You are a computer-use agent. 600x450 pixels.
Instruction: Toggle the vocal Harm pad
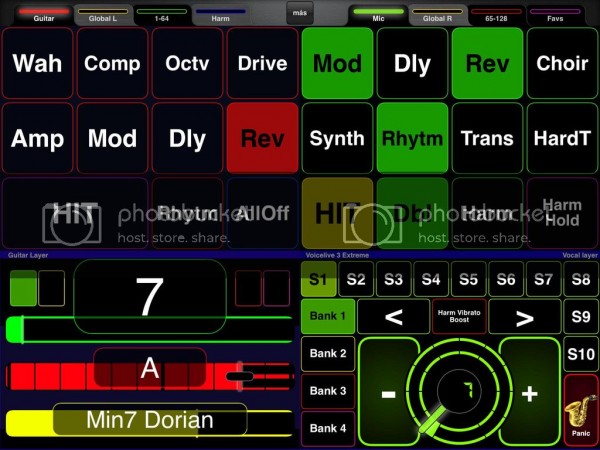point(488,213)
